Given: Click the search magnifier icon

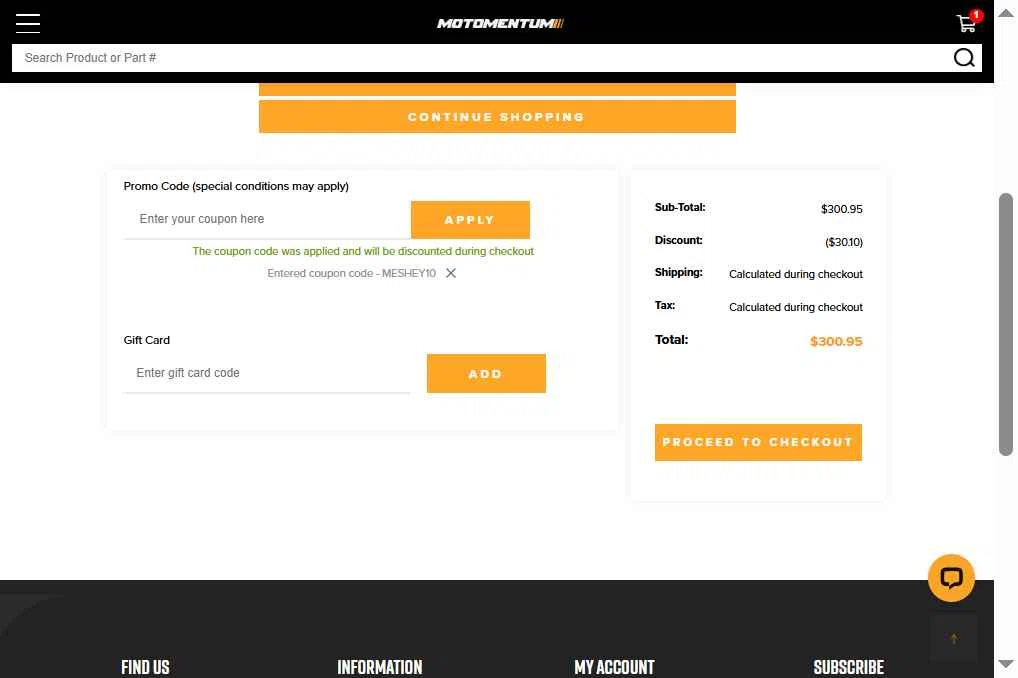Looking at the screenshot, I should pyautogui.click(x=963, y=58).
